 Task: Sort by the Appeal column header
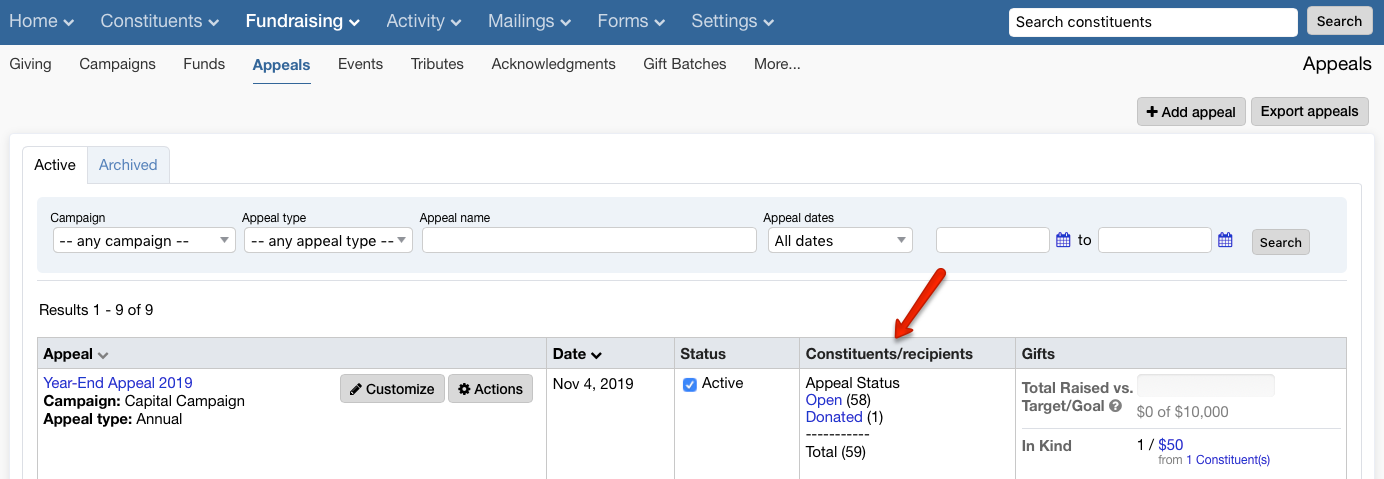pos(76,354)
